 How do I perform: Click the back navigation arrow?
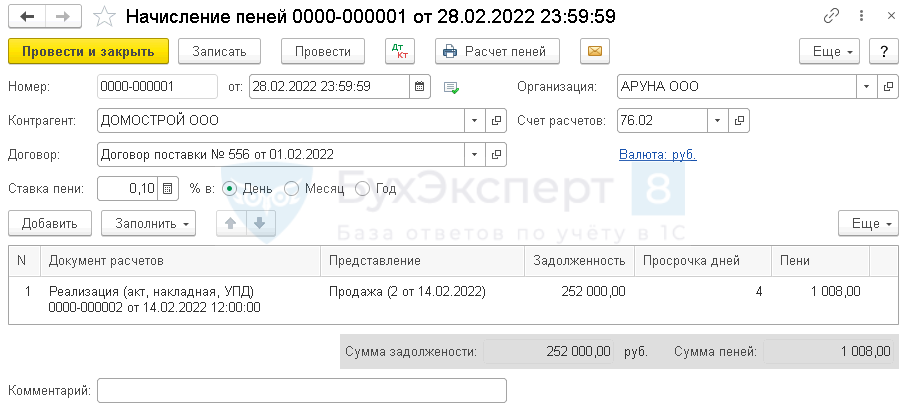pos(27,17)
